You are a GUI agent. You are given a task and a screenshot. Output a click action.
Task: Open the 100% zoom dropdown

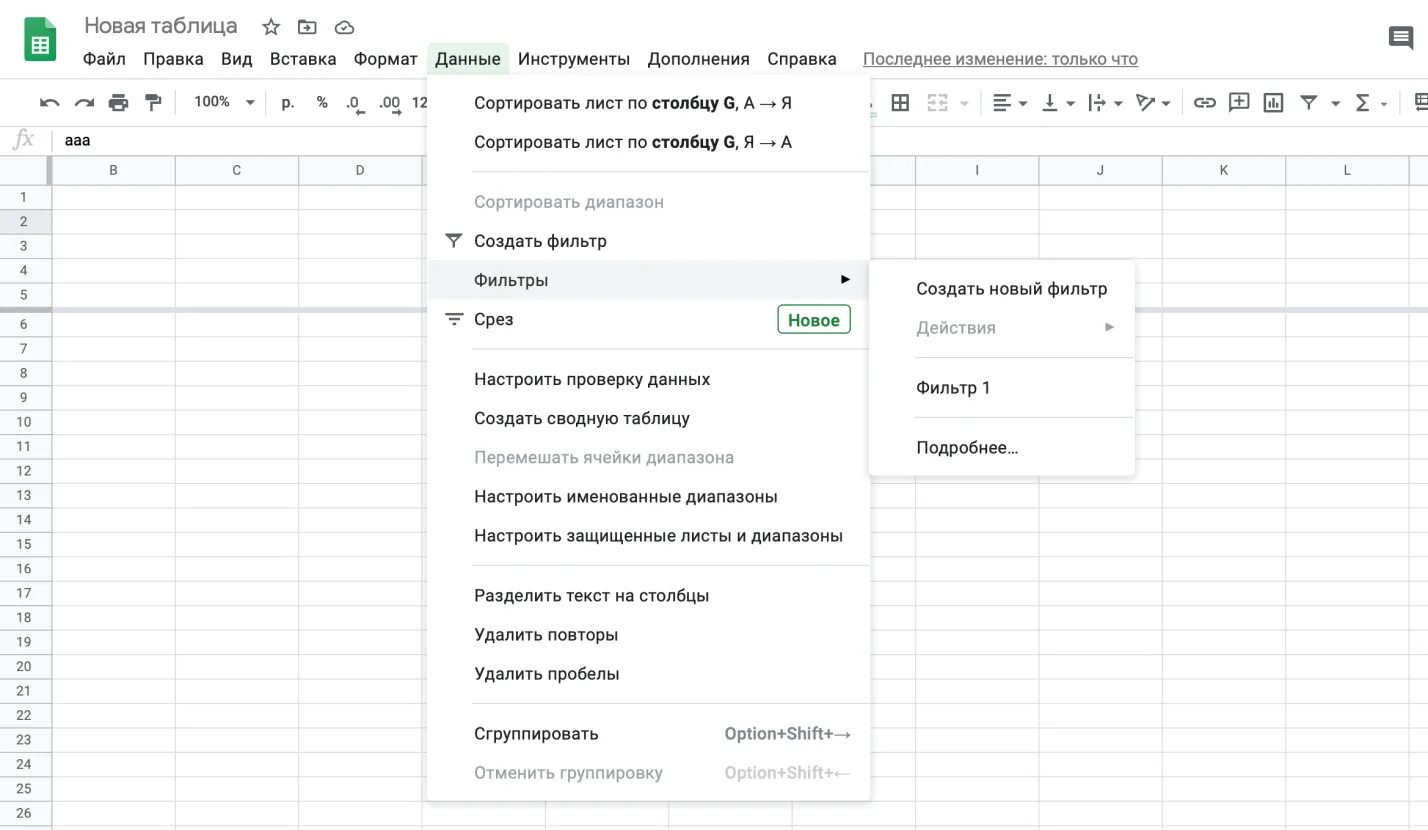coord(224,102)
